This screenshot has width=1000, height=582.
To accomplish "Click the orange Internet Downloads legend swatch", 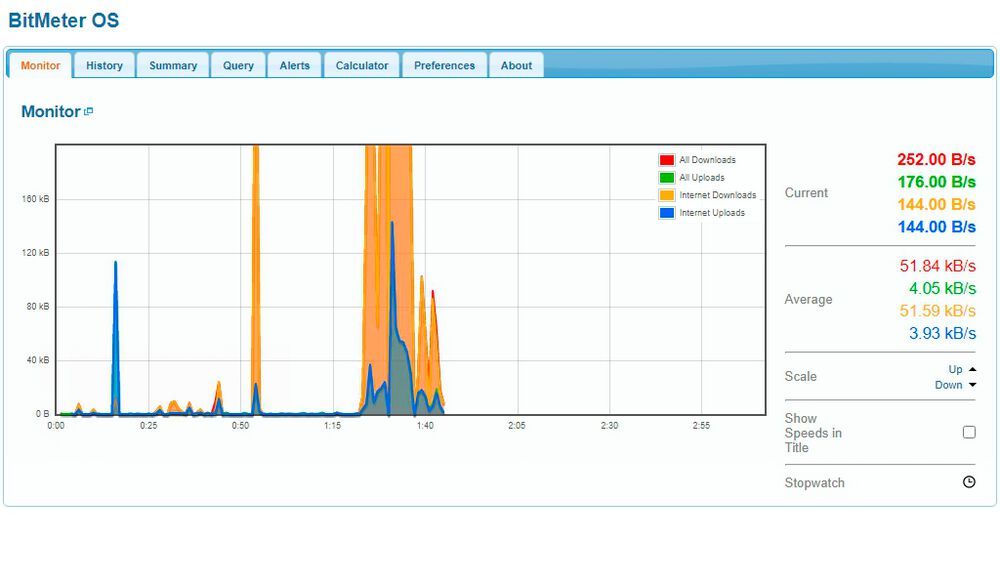I will 666,195.
